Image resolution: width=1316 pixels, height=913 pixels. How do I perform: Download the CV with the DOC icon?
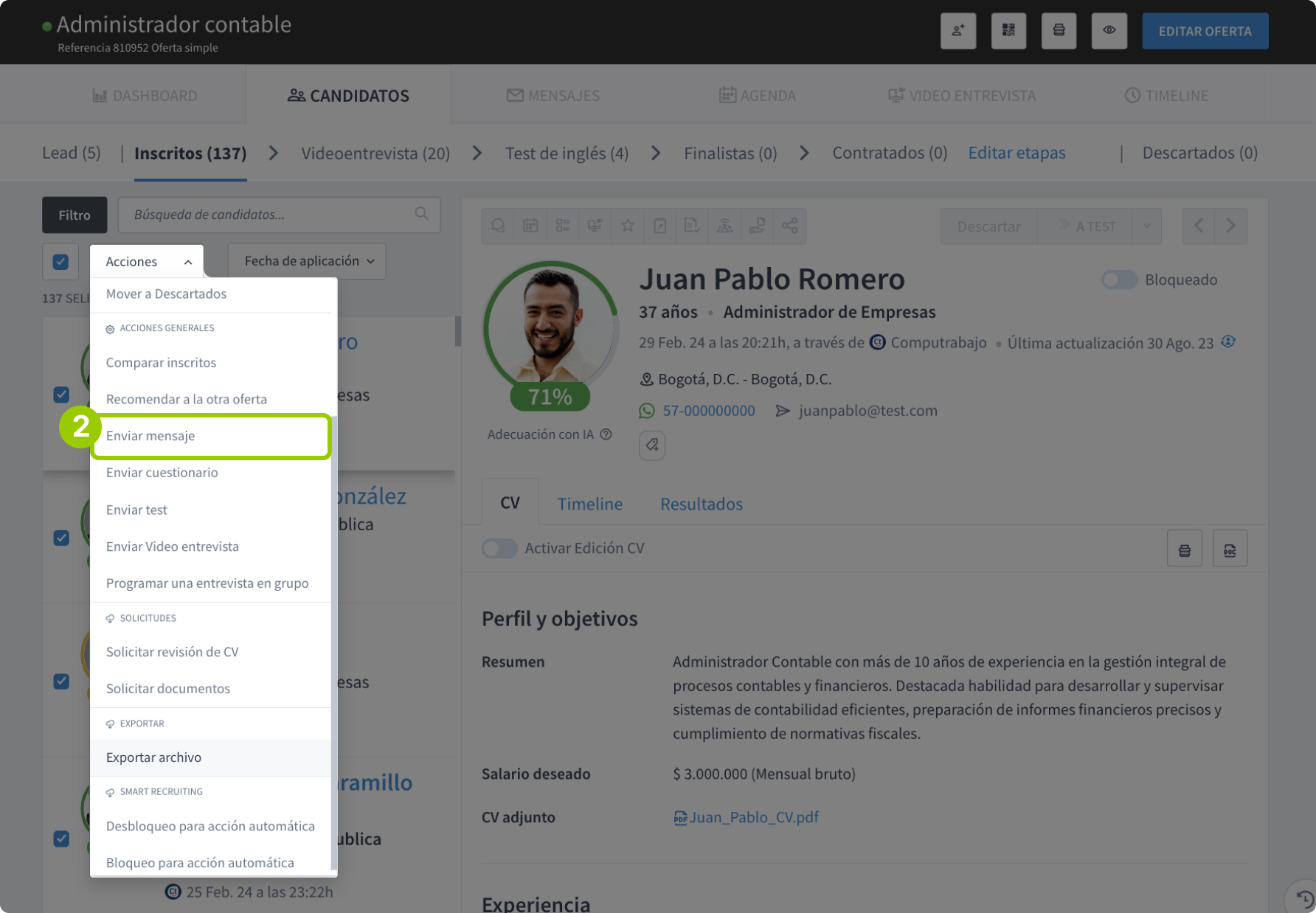(1229, 548)
